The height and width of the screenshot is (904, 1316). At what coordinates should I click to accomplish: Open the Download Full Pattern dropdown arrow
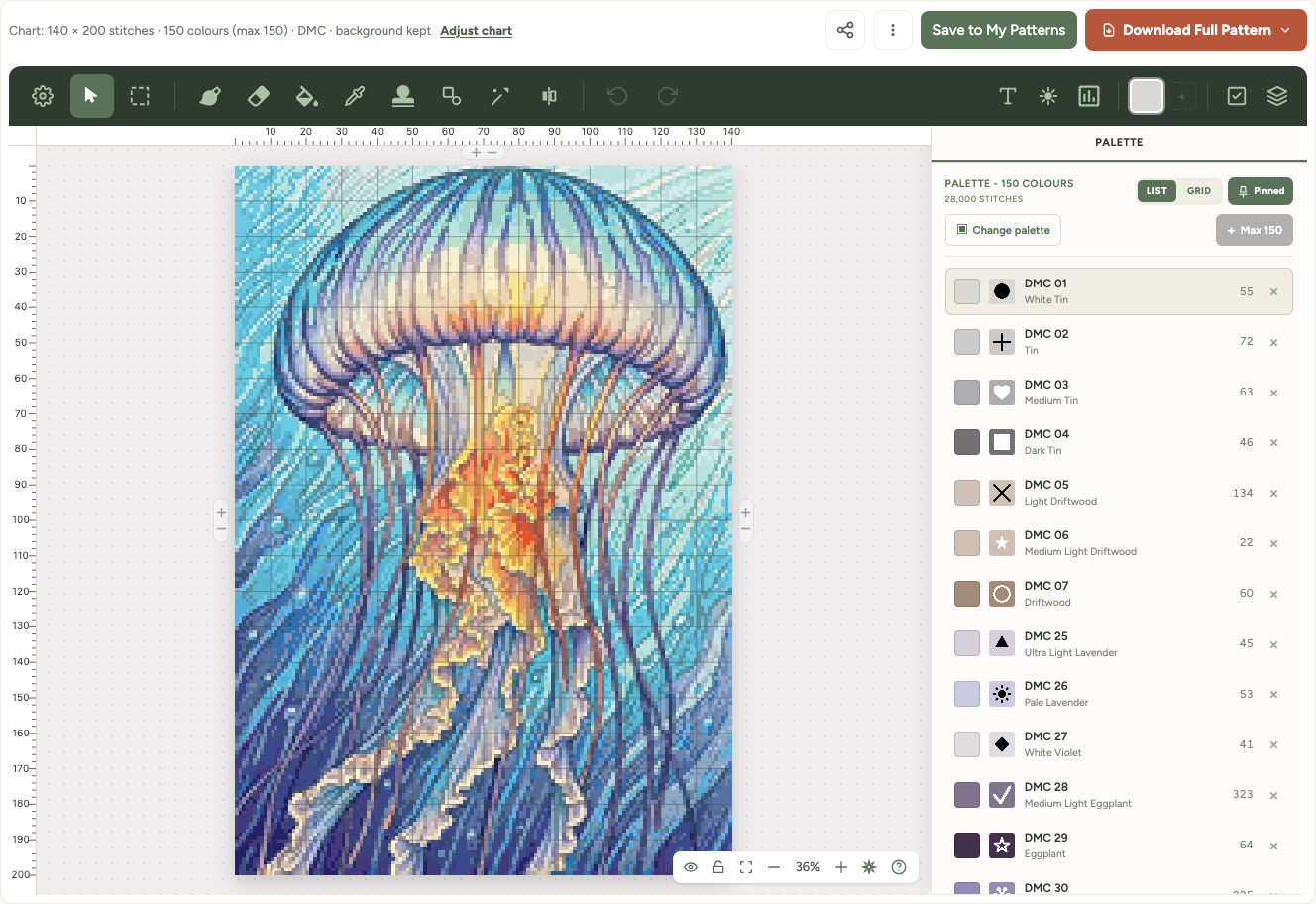tap(1286, 30)
